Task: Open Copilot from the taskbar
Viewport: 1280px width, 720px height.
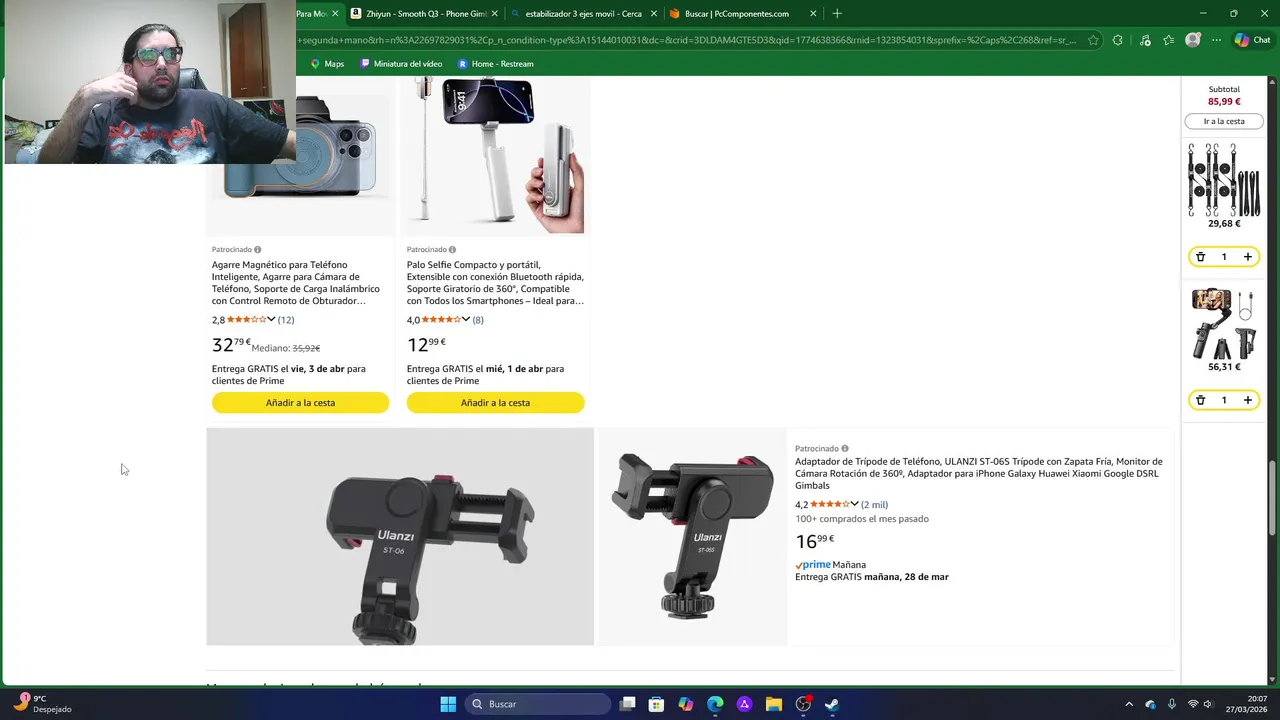Action: 686,704
